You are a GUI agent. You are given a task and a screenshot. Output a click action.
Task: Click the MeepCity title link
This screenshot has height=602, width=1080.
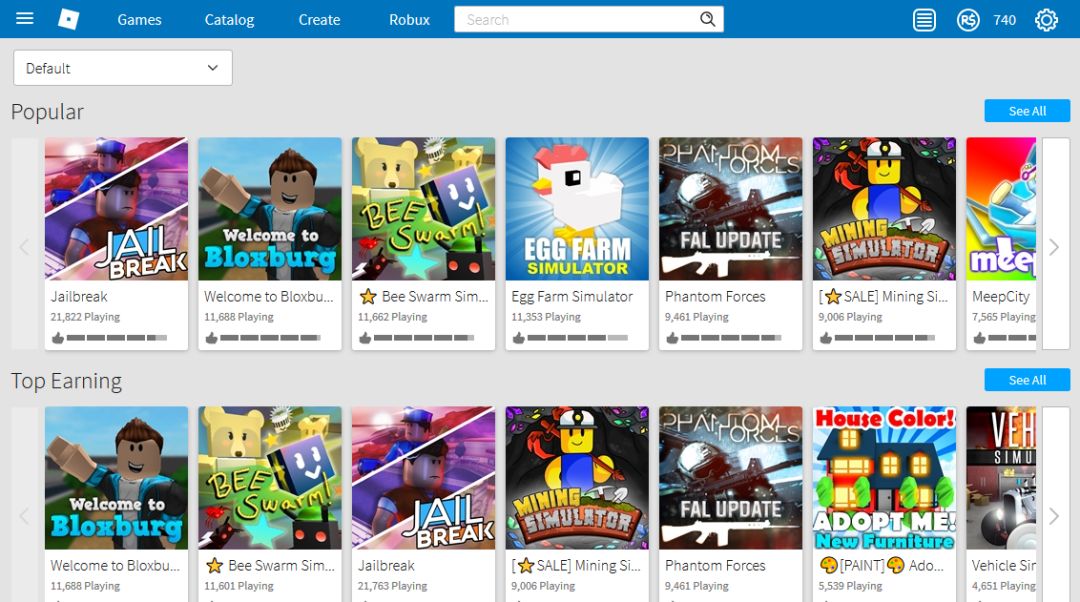coord(1001,297)
